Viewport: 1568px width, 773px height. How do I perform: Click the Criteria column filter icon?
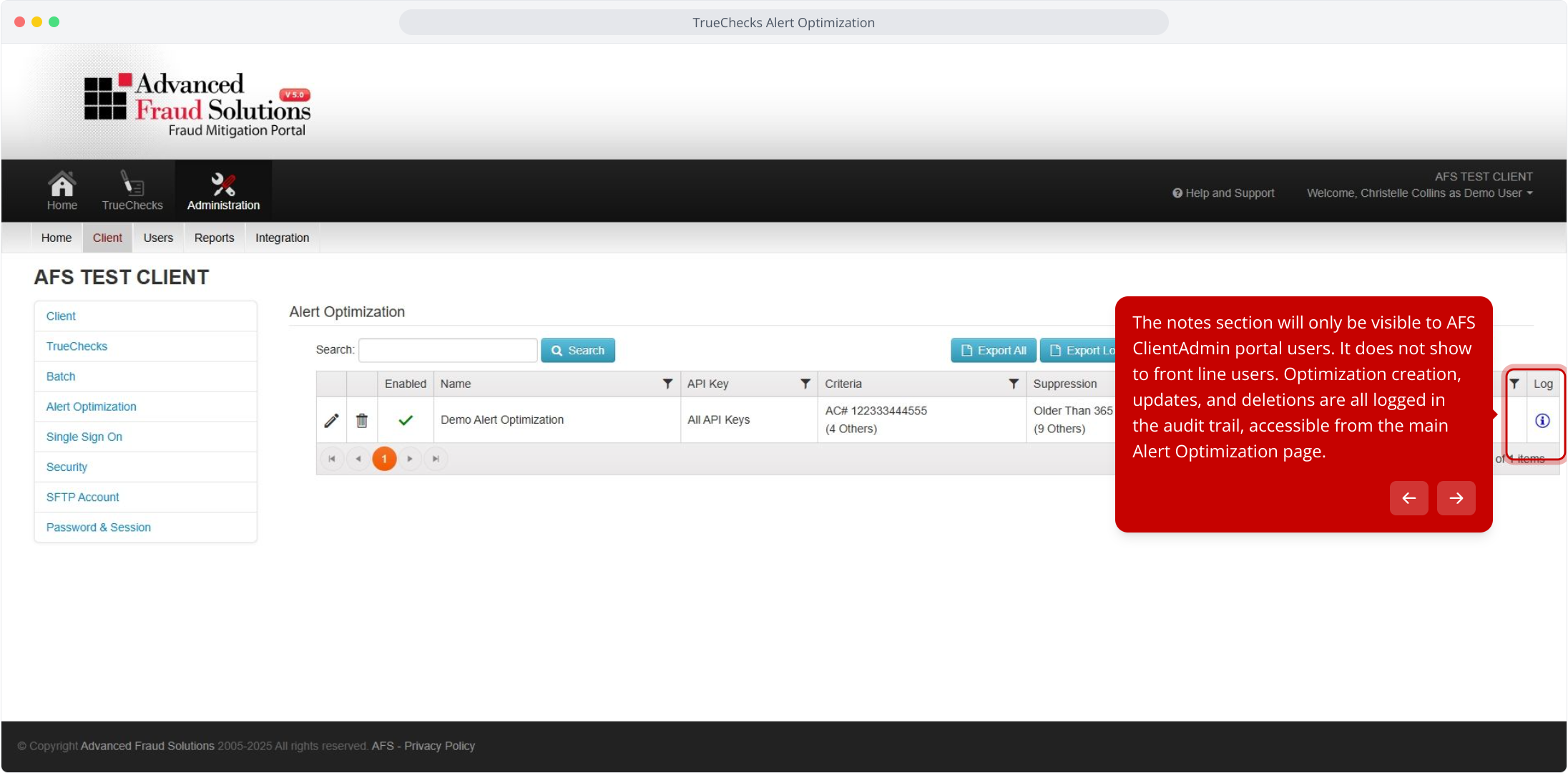point(1014,384)
